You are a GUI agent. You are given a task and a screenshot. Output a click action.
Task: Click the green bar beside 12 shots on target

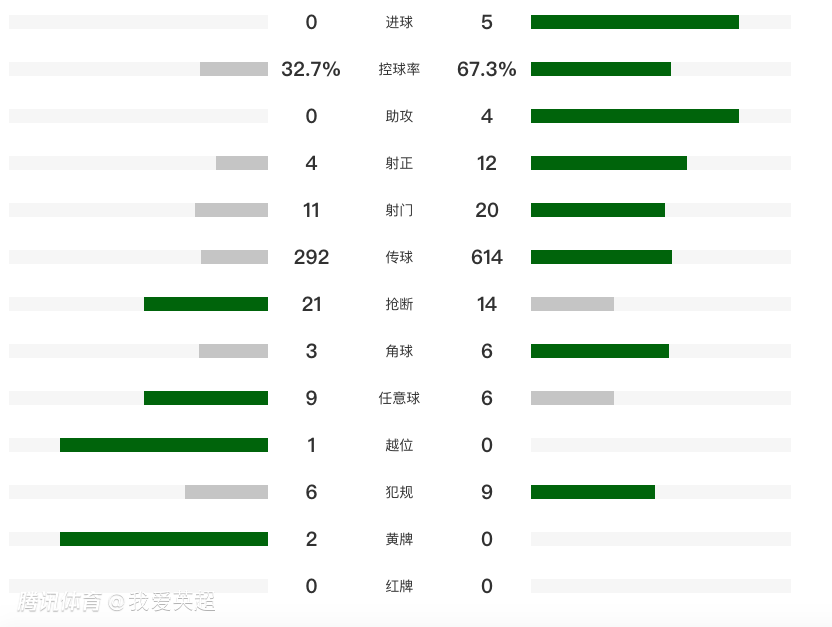[608, 163]
